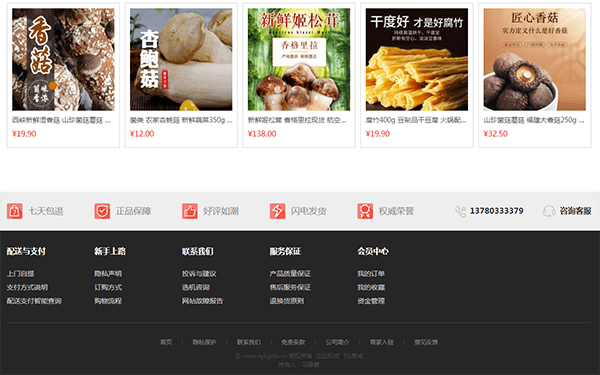
Task: Open the 杏鲍菇 product image
Action: click(x=181, y=60)
